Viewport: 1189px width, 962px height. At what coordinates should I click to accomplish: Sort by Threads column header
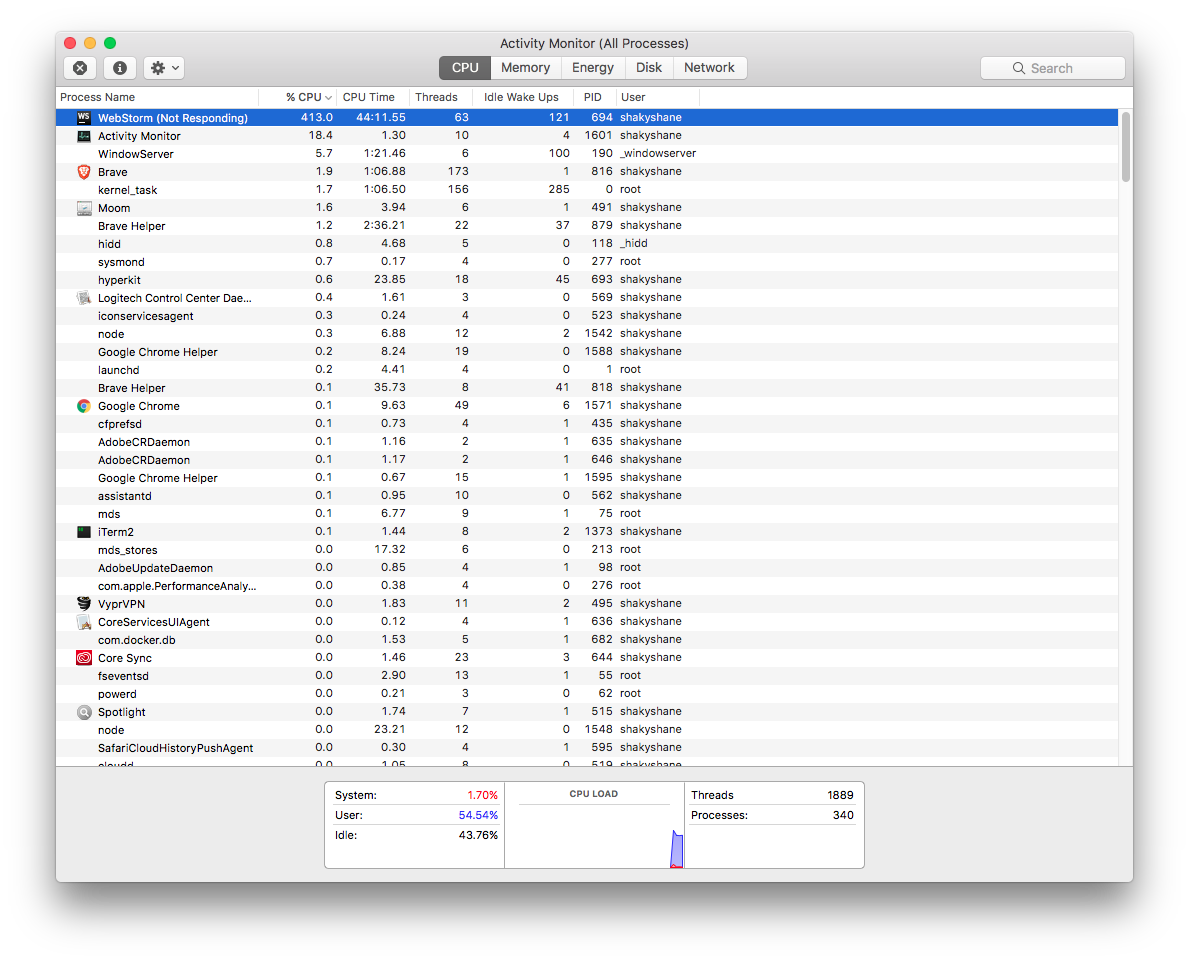441,97
